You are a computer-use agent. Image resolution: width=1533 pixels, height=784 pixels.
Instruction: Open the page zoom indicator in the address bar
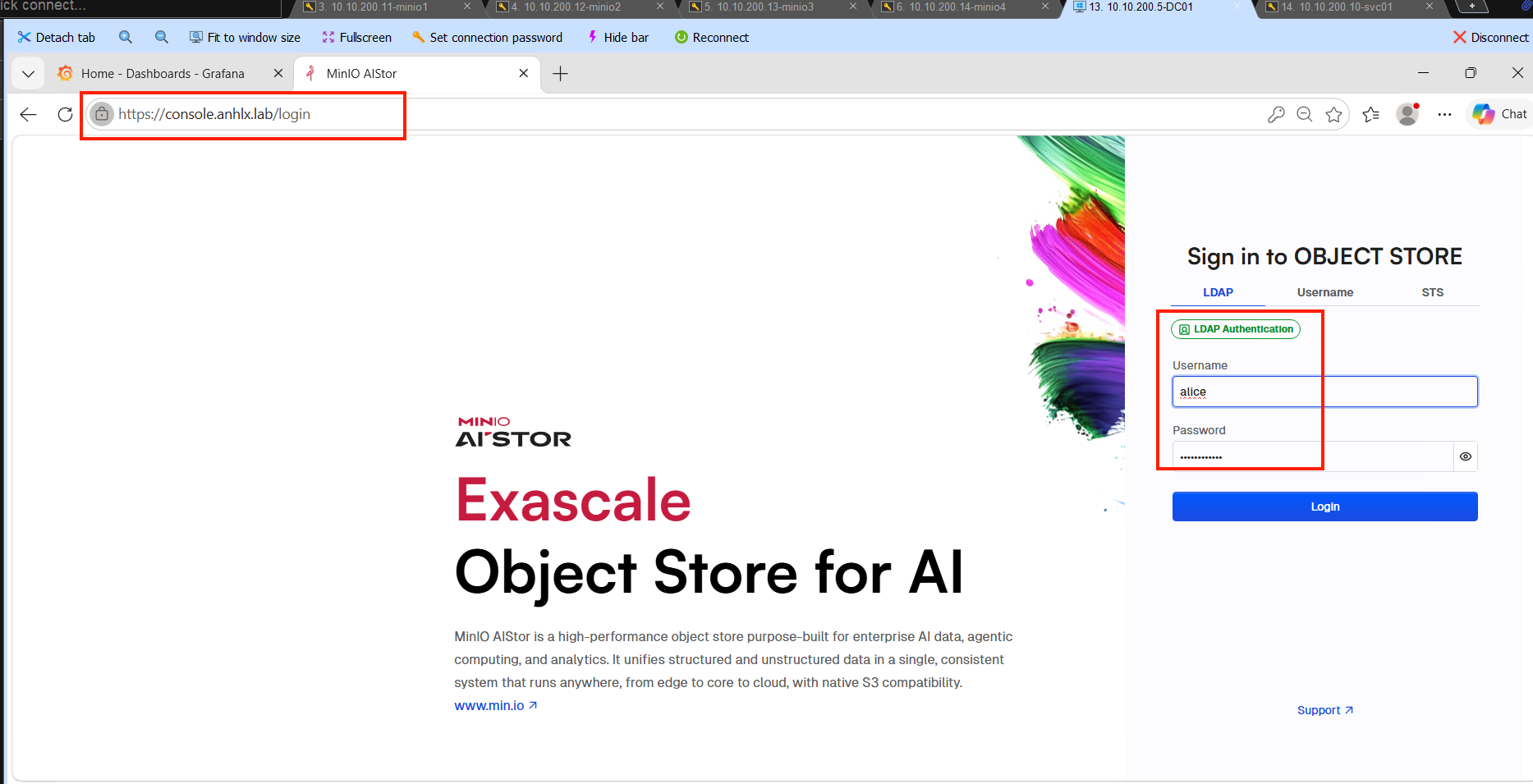(1305, 114)
